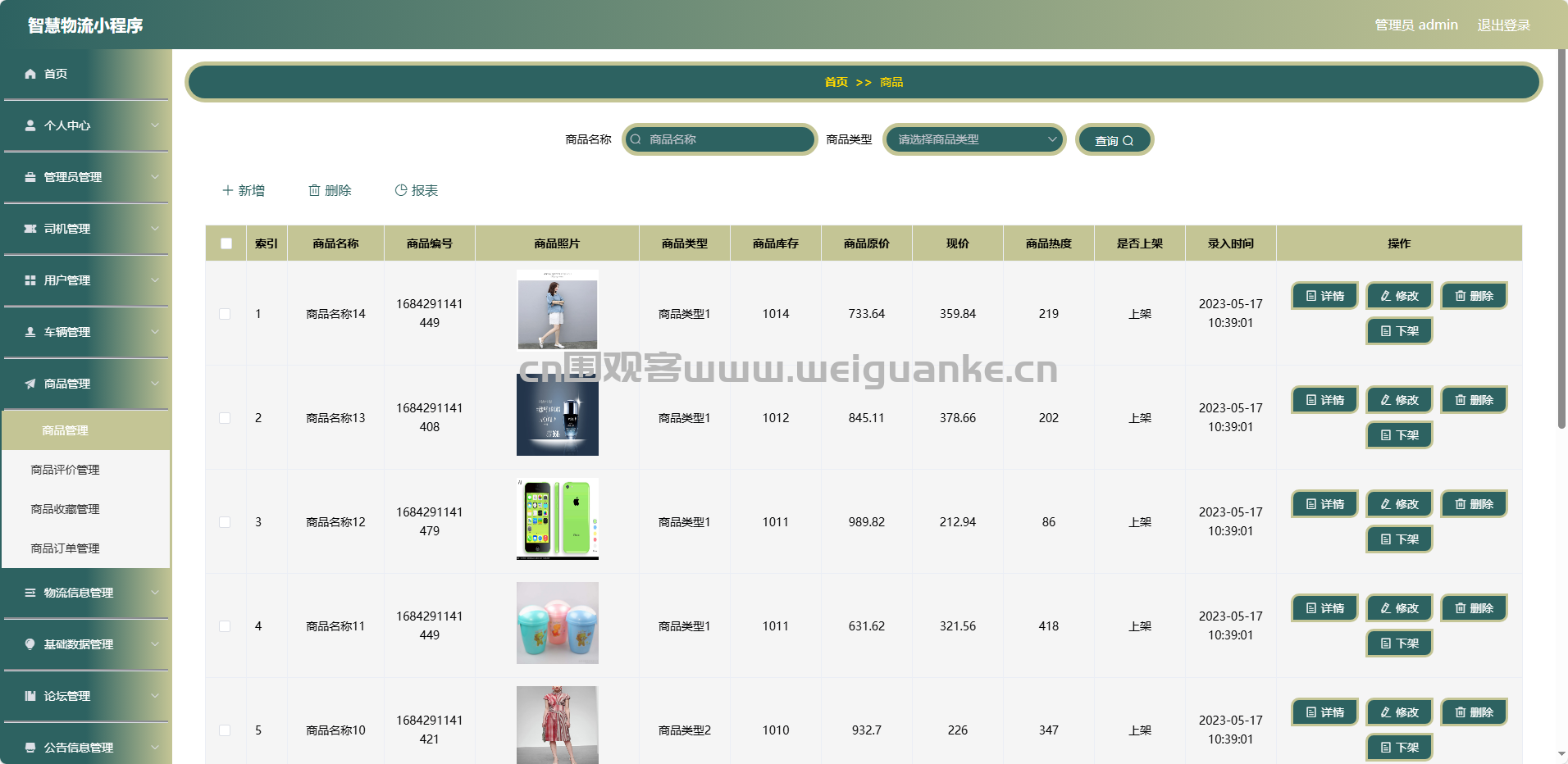Click the list icon beside 物流信息管理

point(30,593)
